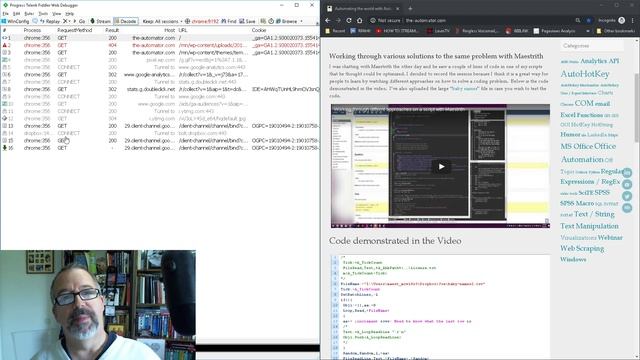The width and height of the screenshot is (640, 360).
Task: Close the Chrome tab
Action: point(398,8)
